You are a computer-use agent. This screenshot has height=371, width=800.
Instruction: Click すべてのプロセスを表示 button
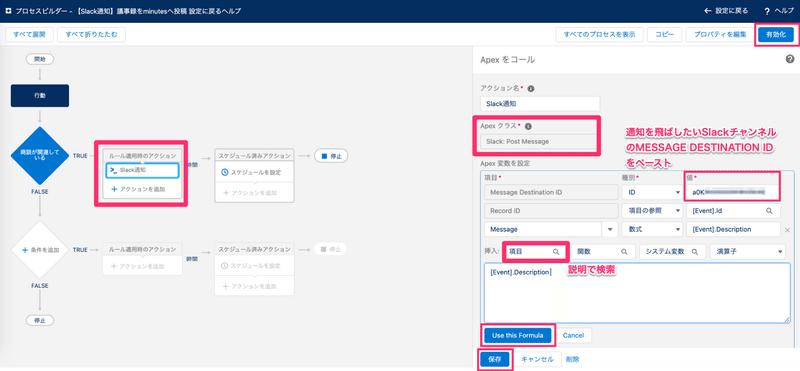pos(599,35)
